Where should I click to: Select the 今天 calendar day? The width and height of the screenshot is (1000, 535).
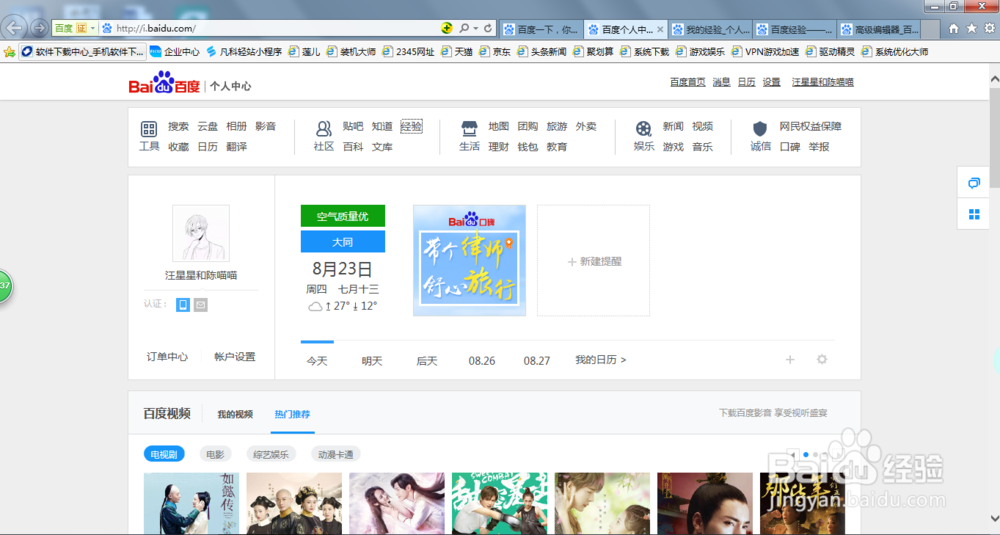317,361
